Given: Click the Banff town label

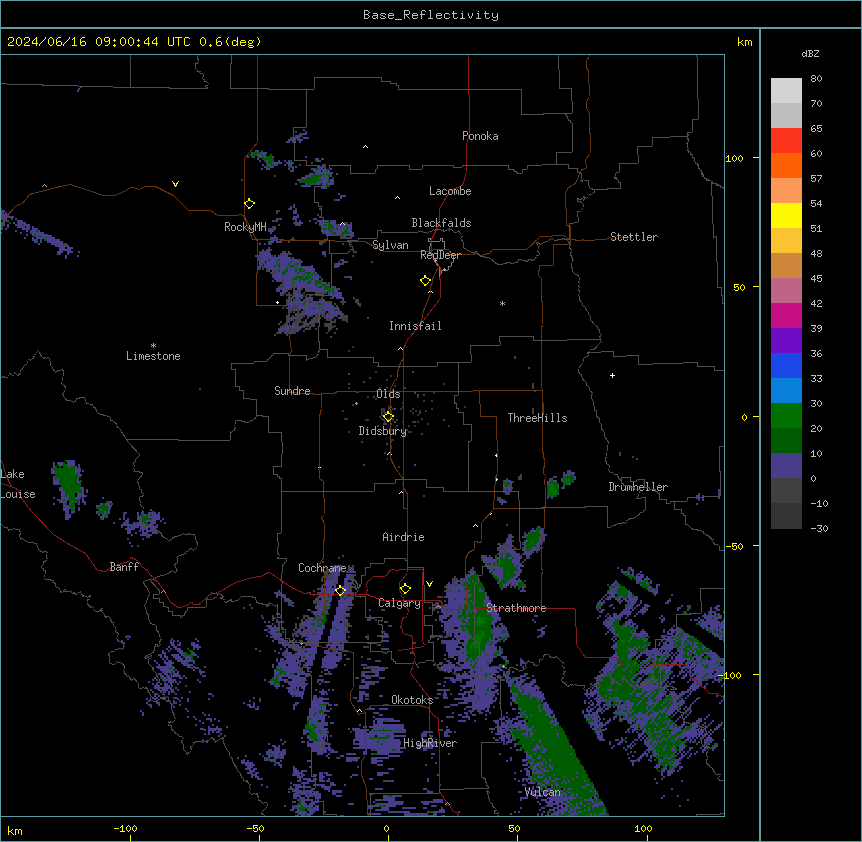Looking at the screenshot, I should [124, 567].
